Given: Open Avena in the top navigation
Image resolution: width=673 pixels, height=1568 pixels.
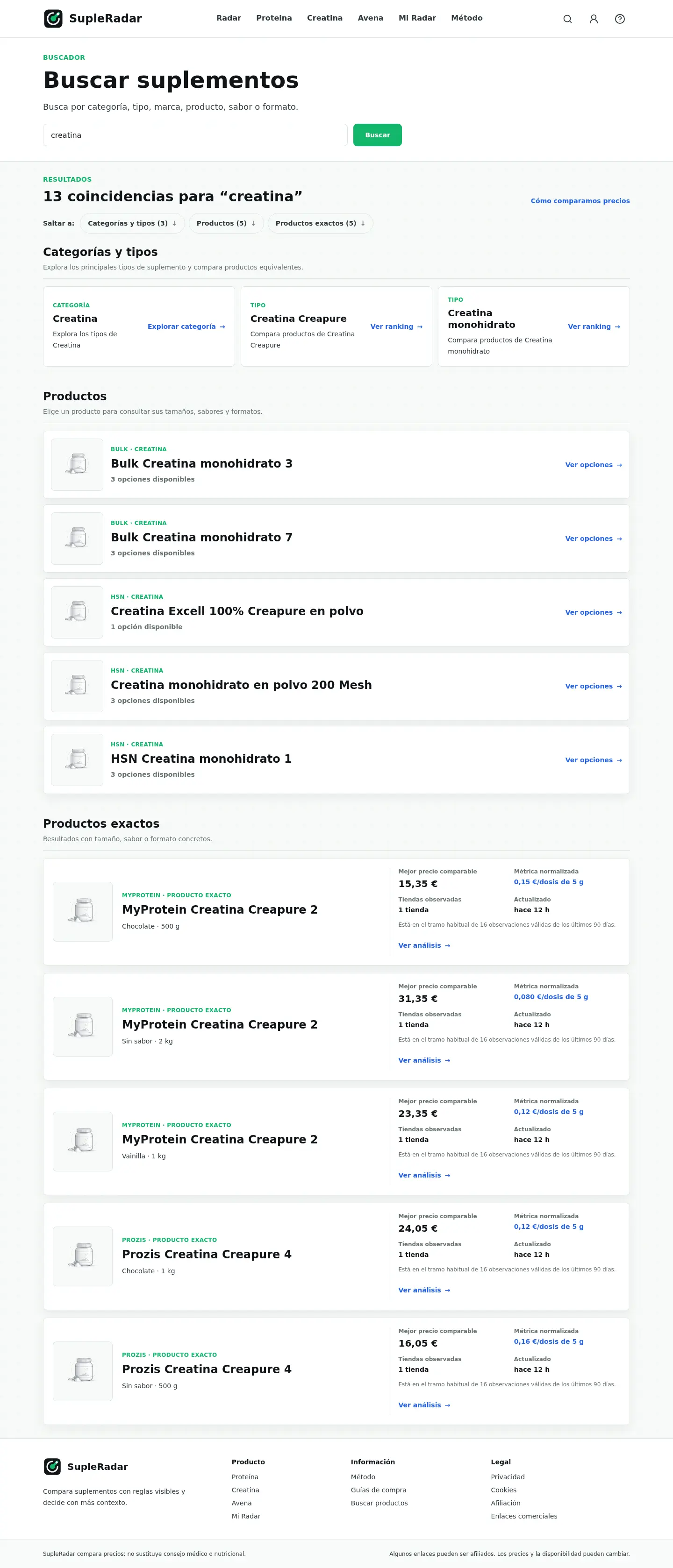Looking at the screenshot, I should (370, 18).
